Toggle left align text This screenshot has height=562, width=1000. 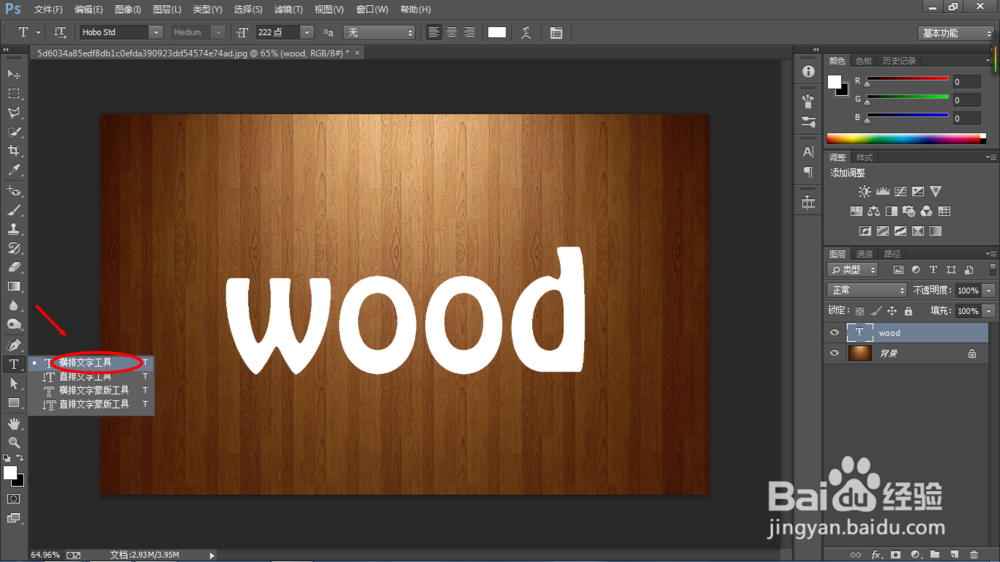point(434,32)
